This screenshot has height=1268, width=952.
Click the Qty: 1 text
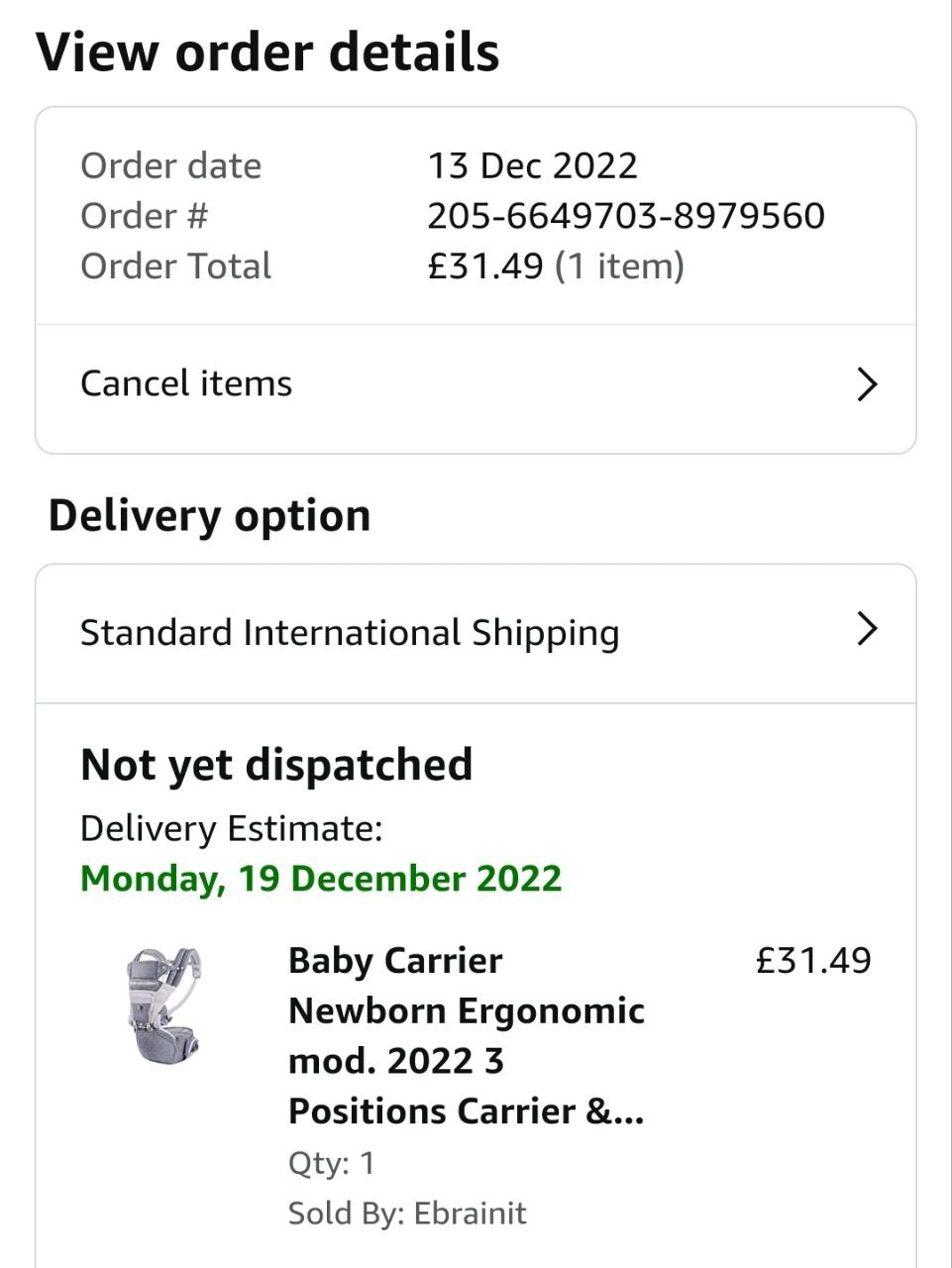[332, 1162]
